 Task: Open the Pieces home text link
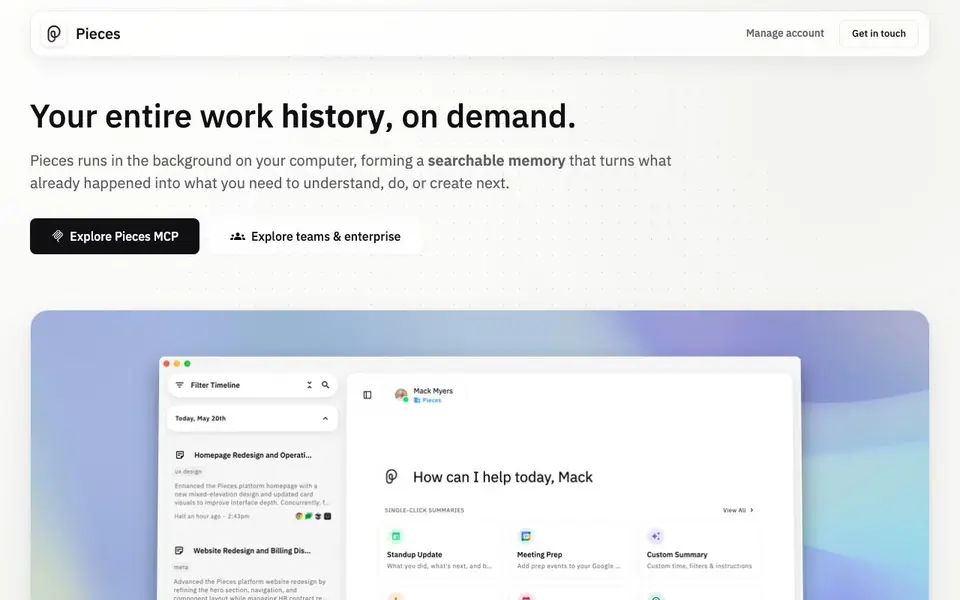tap(98, 34)
